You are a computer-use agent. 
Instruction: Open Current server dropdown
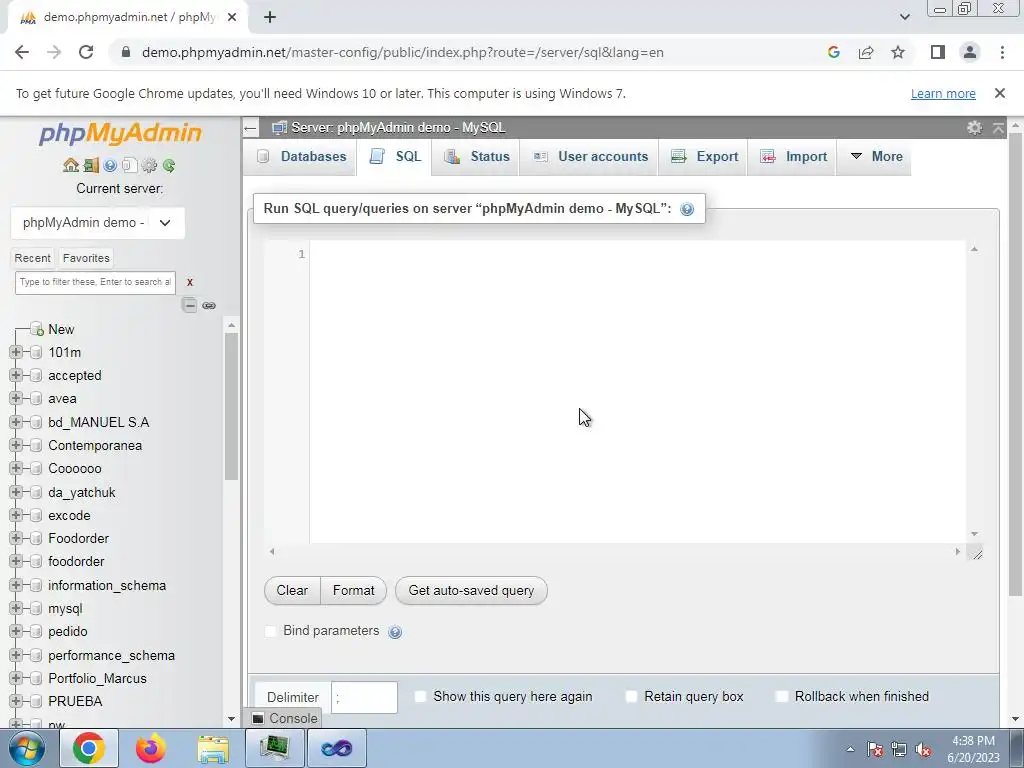click(98, 223)
